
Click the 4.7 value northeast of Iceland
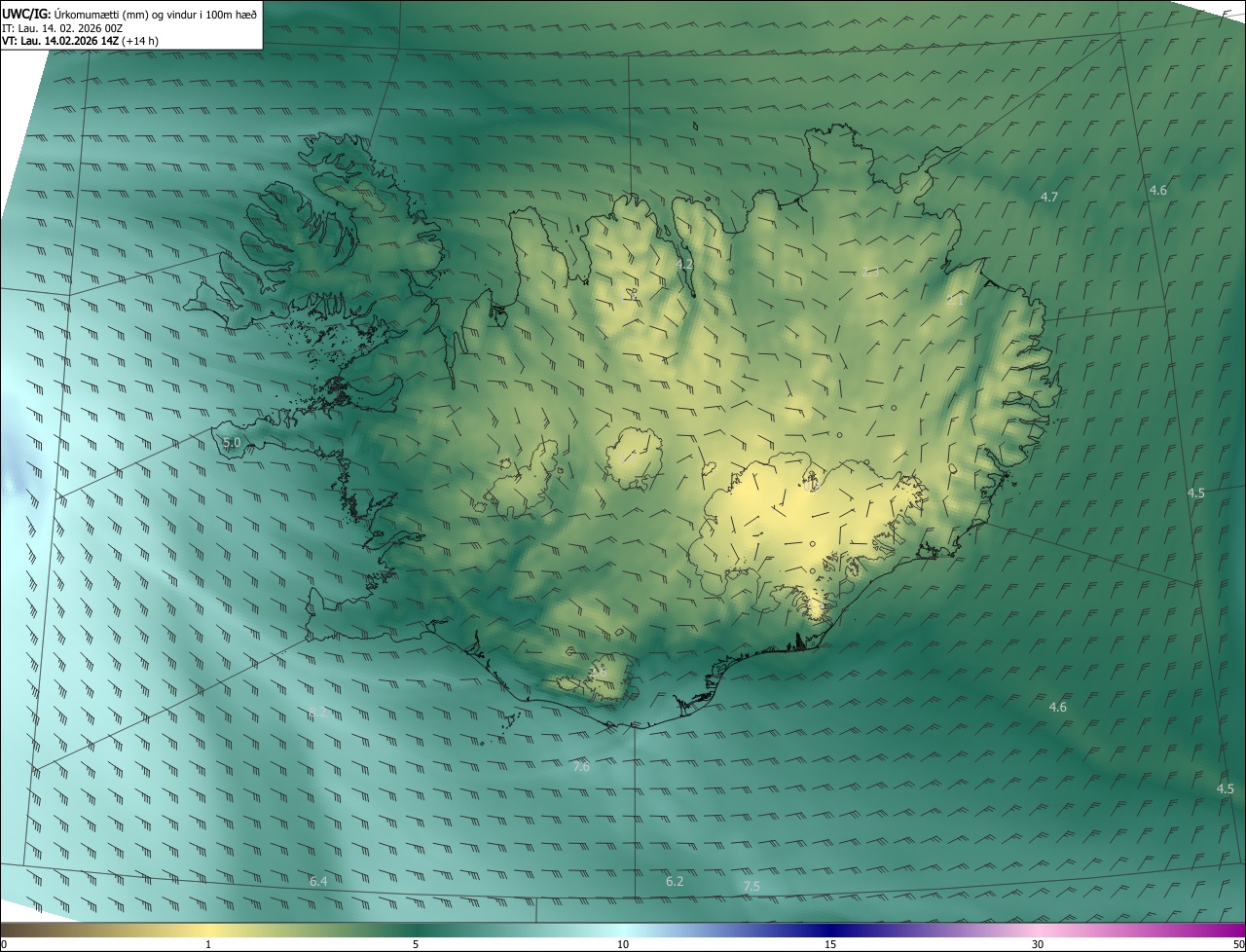tap(1049, 197)
